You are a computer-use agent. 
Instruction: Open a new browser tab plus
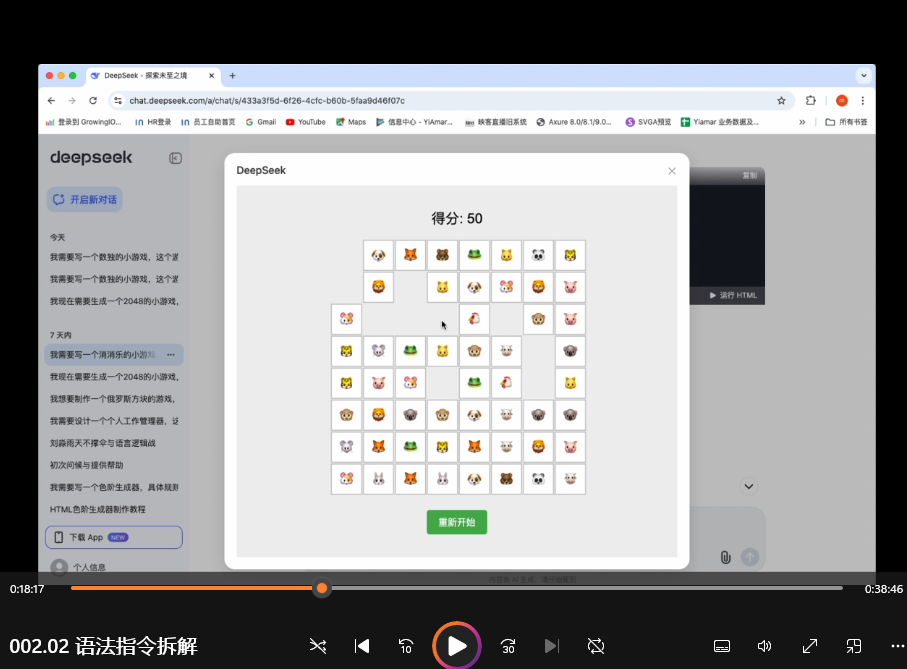pyautogui.click(x=233, y=76)
